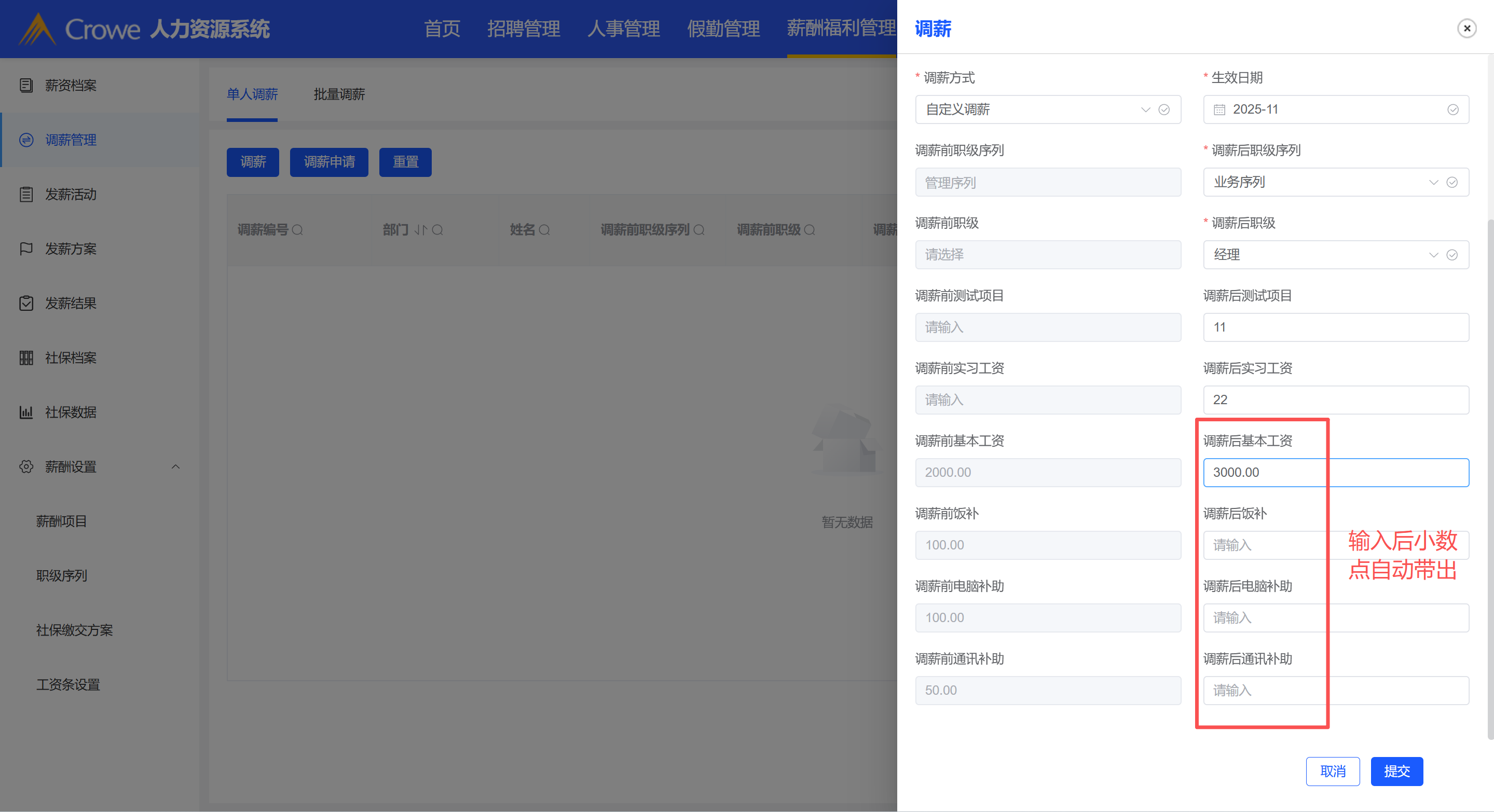This screenshot has width=1494, height=812.
Task: Click the 社保数据 chart icon
Action: click(x=26, y=412)
